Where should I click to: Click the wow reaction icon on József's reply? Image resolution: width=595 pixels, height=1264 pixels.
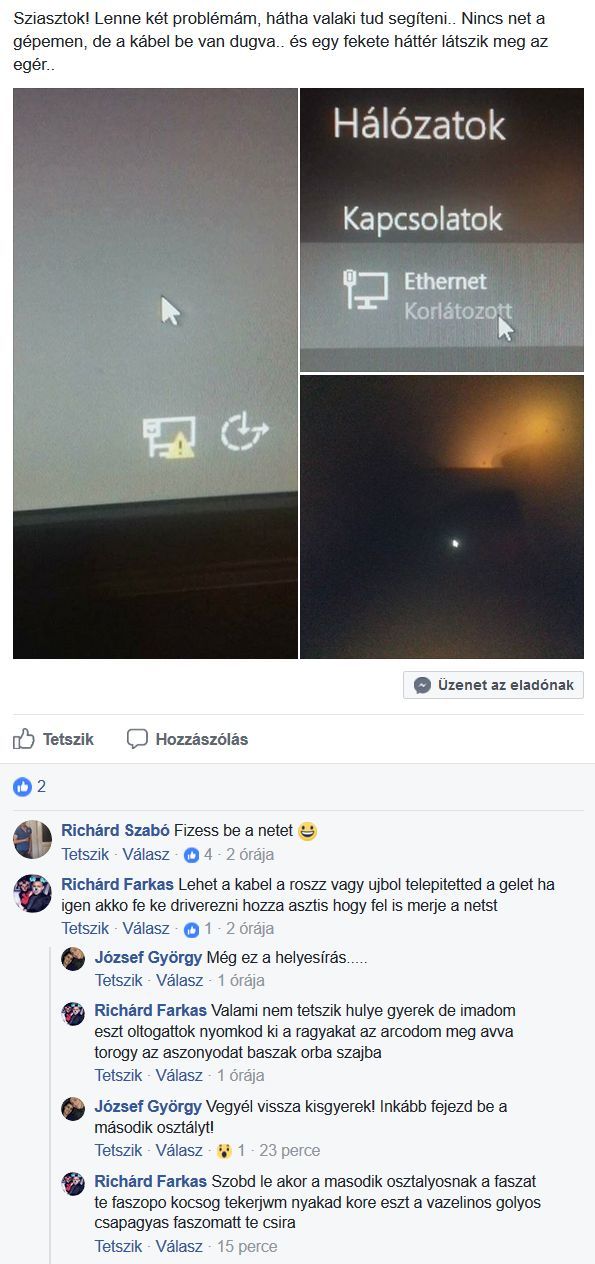pyautogui.click(x=225, y=1151)
